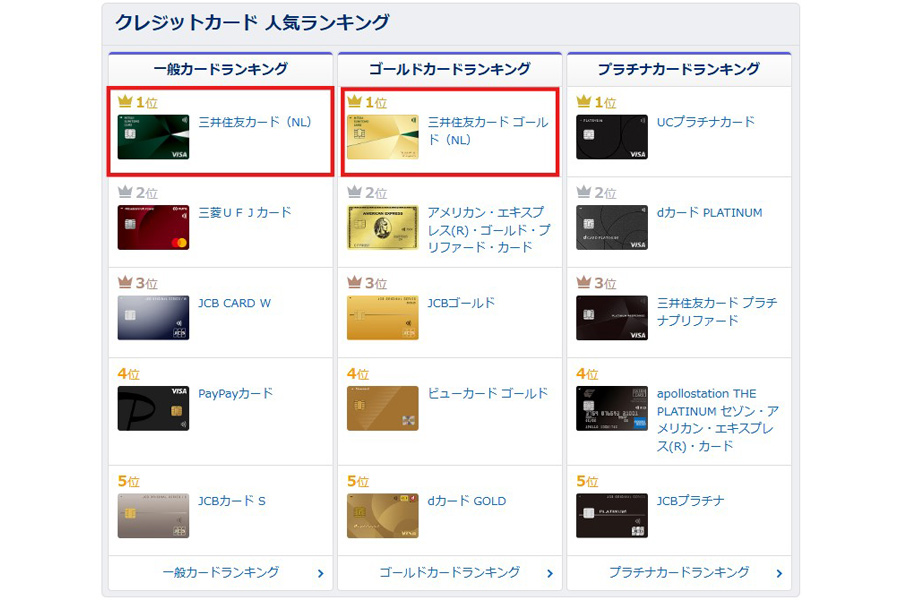Click the UCプラチナカード card image
Image resolution: width=900 pixels, height=600 pixels.
[612, 137]
